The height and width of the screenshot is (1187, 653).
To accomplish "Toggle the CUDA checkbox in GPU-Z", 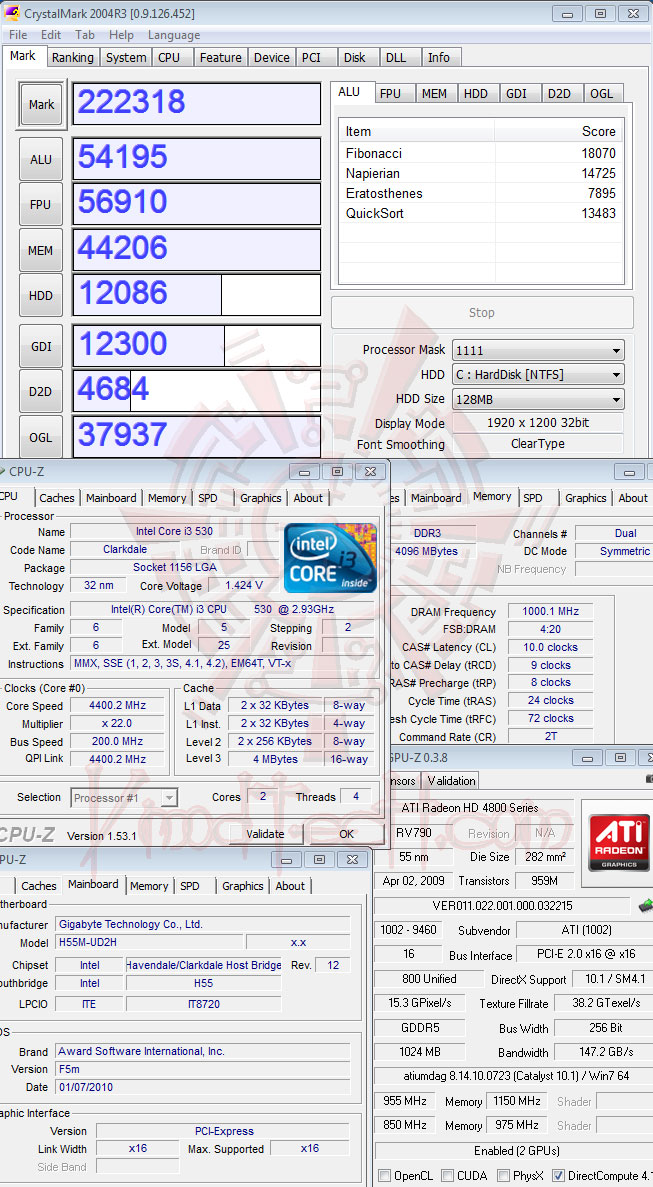I will (x=446, y=1176).
